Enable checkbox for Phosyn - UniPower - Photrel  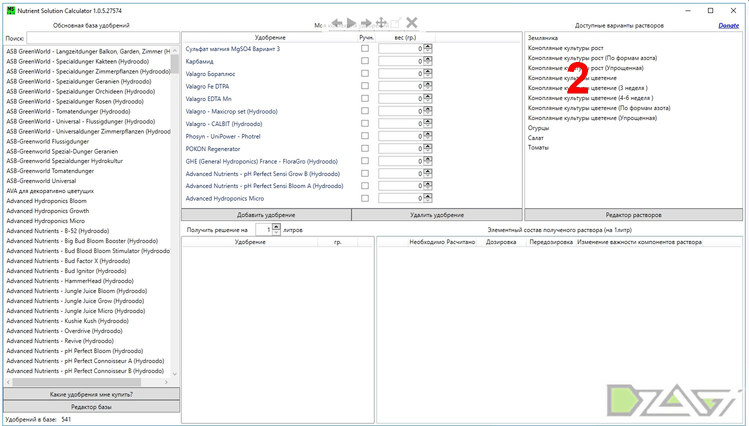365,136
